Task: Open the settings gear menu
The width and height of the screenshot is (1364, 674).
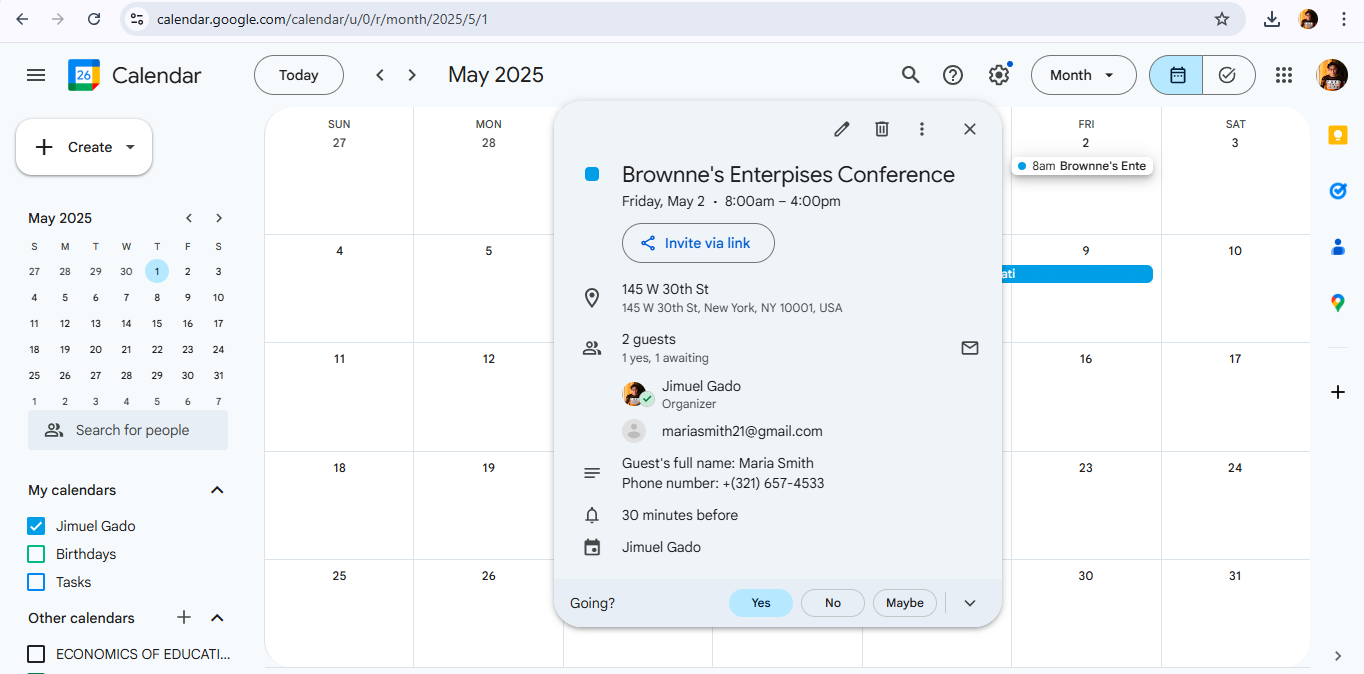Action: tap(999, 75)
